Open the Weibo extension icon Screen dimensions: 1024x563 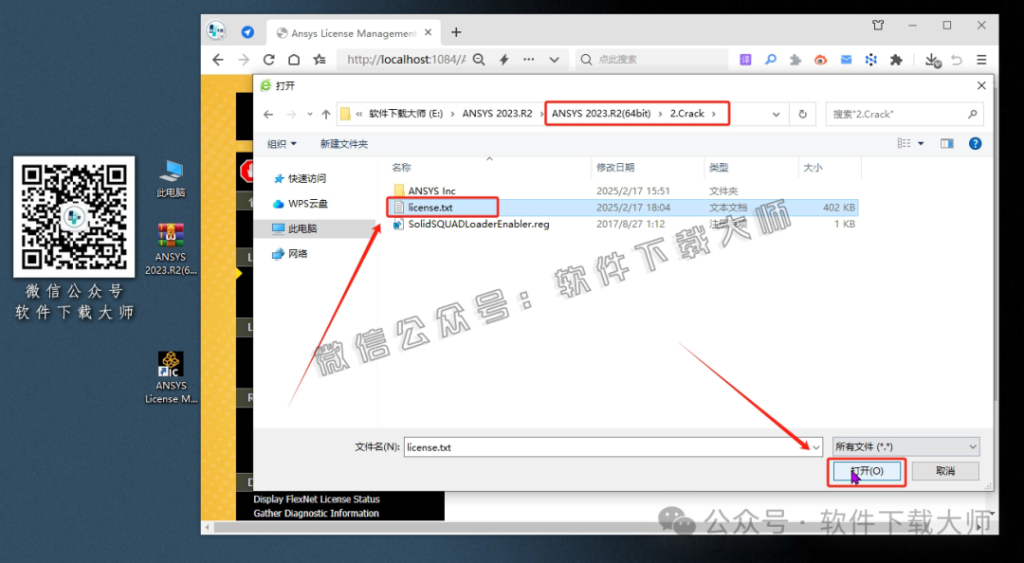[820, 59]
